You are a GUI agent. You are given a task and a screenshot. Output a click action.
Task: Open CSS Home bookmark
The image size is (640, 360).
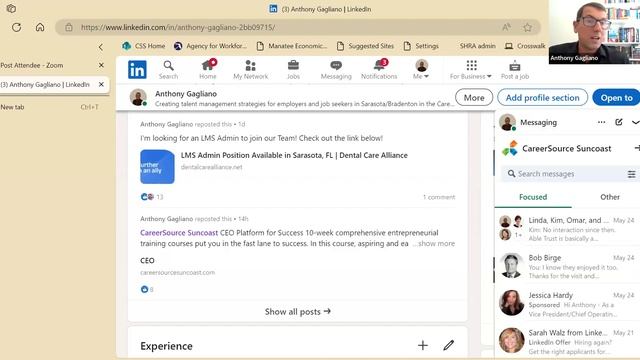click(144, 46)
